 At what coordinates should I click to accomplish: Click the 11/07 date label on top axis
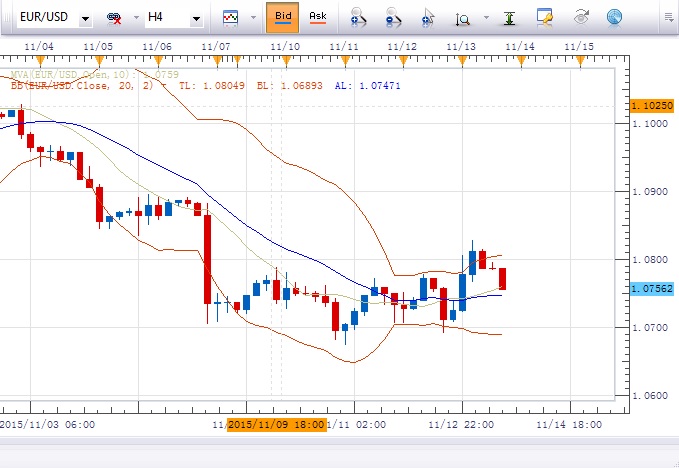click(216, 47)
